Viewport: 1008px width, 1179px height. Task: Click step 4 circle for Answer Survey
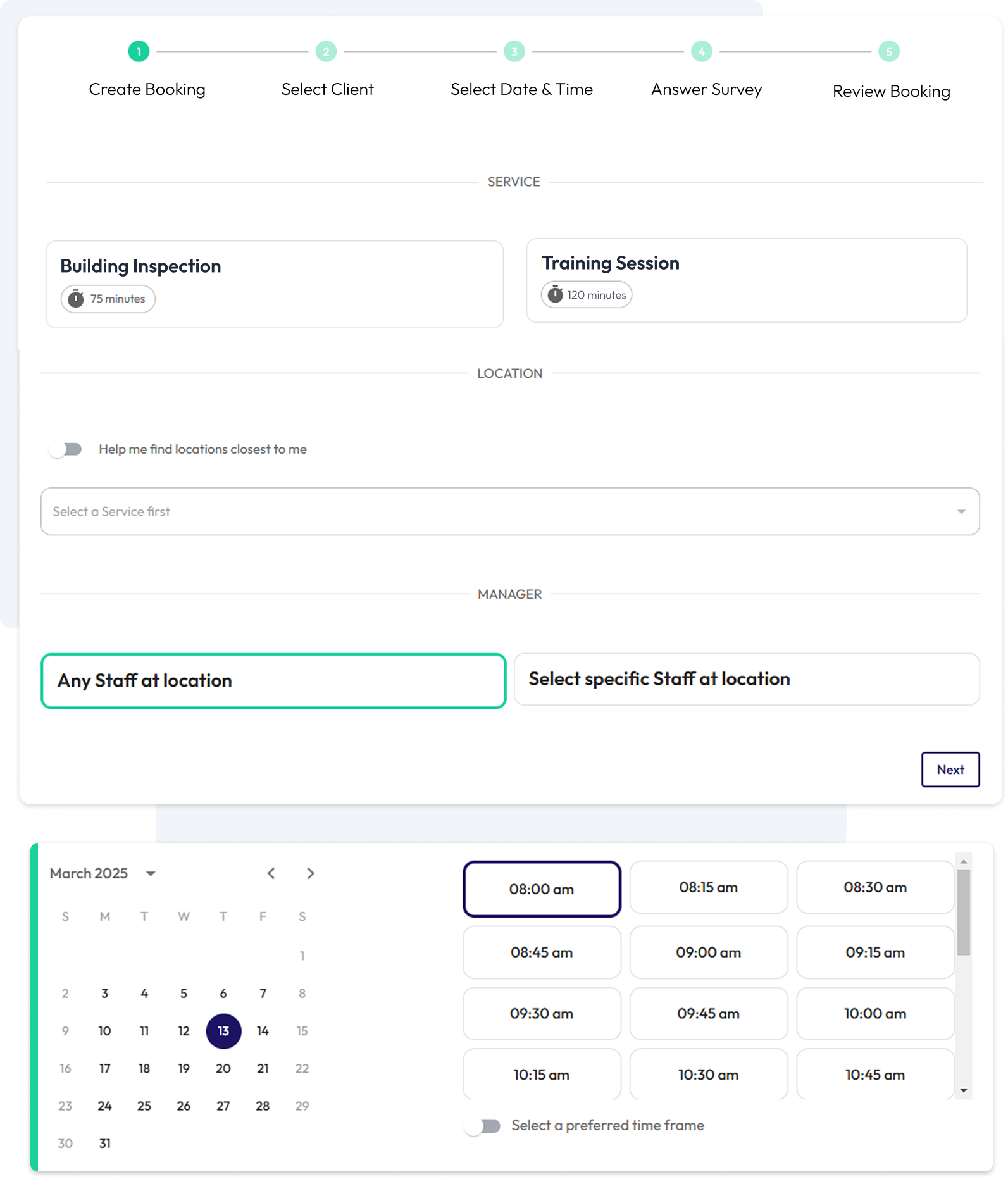pos(701,51)
